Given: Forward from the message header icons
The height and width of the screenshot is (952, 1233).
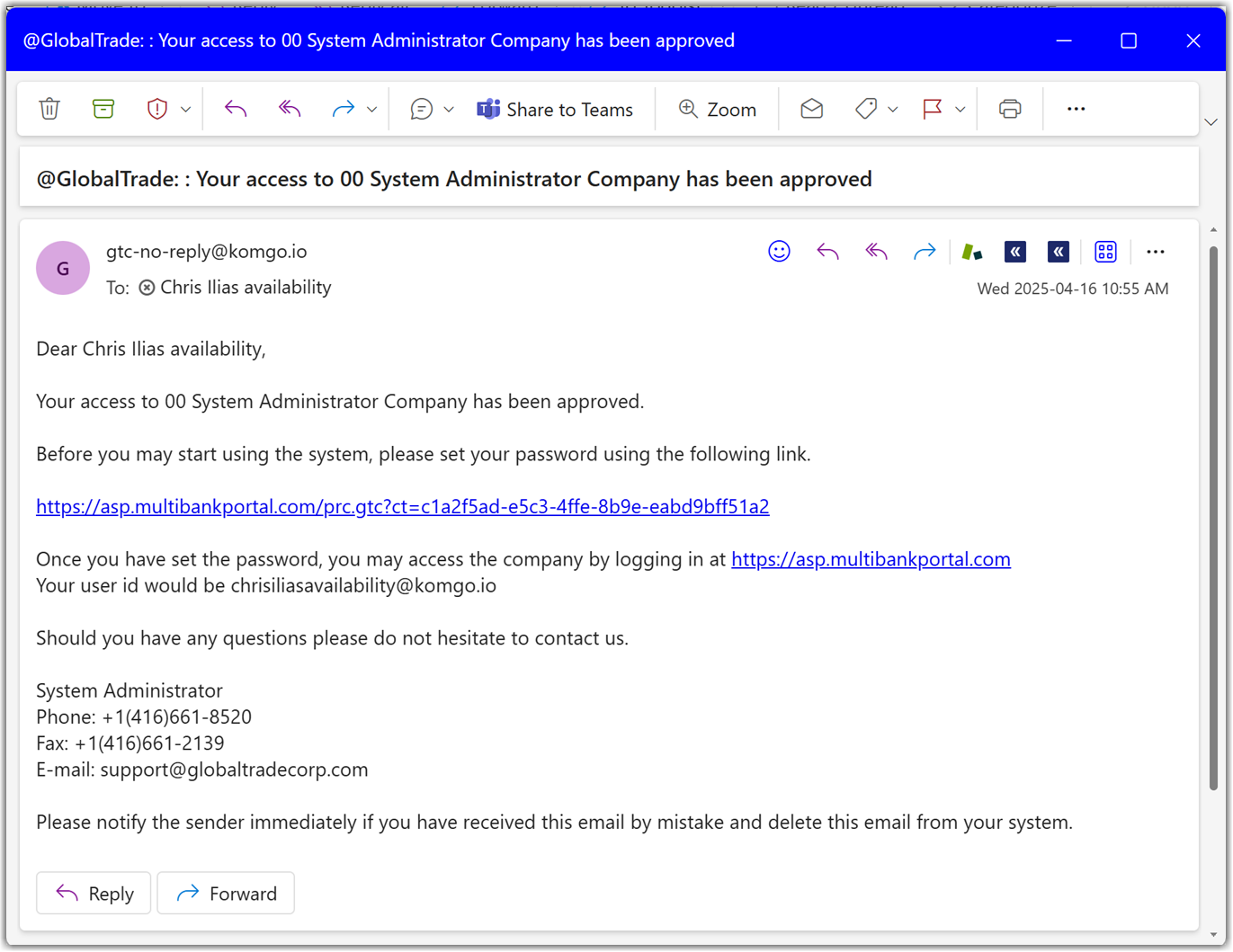Looking at the screenshot, I should 925,252.
